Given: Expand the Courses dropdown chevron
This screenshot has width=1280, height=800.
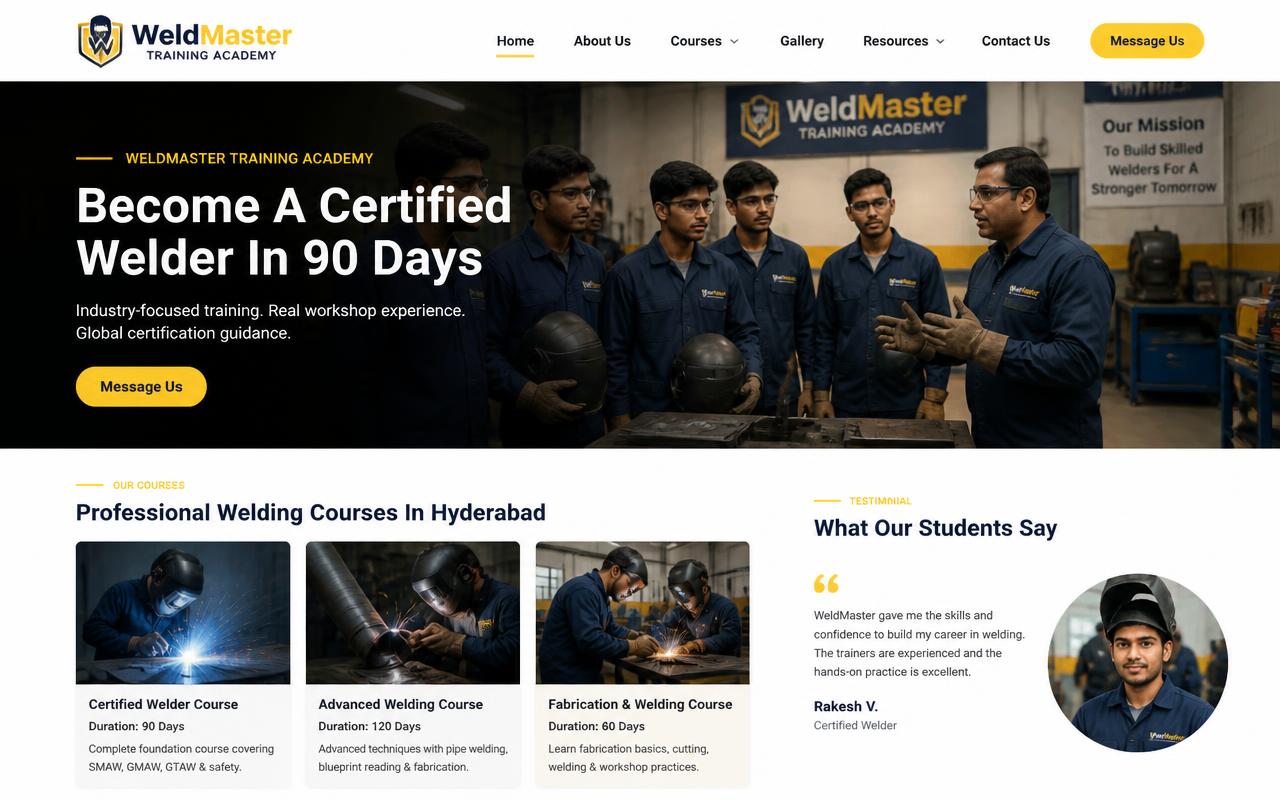Looking at the screenshot, I should pyautogui.click(x=734, y=41).
